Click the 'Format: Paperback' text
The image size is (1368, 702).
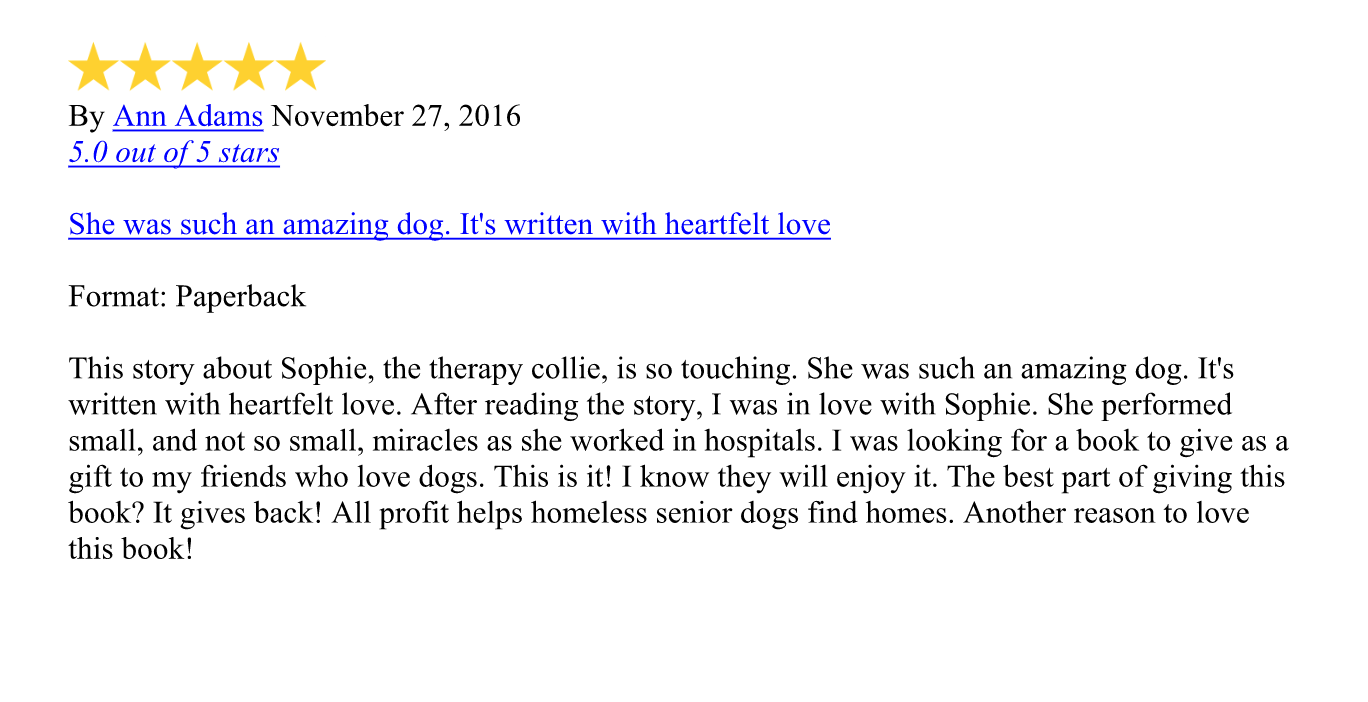point(187,296)
